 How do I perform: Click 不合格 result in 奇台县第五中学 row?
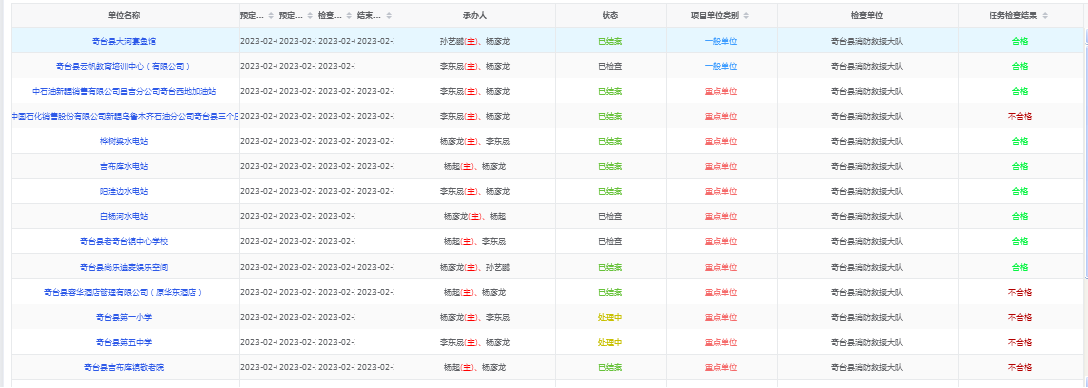(1019, 342)
